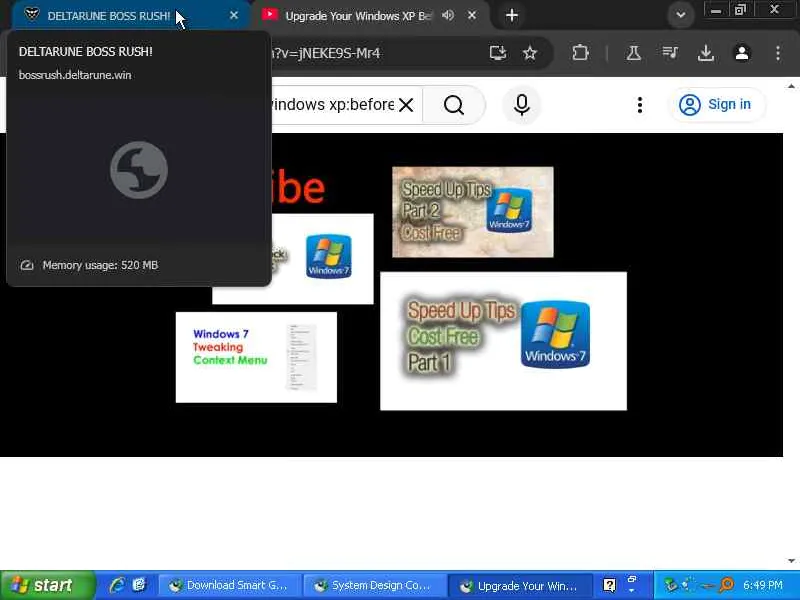Open YouTube settings three-dot menu
The height and width of the screenshot is (600, 800).
pyautogui.click(x=640, y=105)
